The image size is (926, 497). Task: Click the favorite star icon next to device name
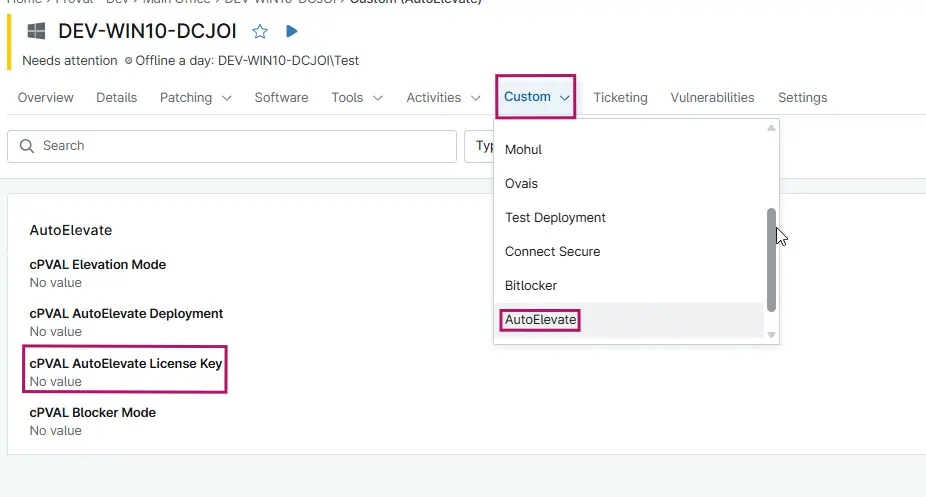(x=260, y=32)
